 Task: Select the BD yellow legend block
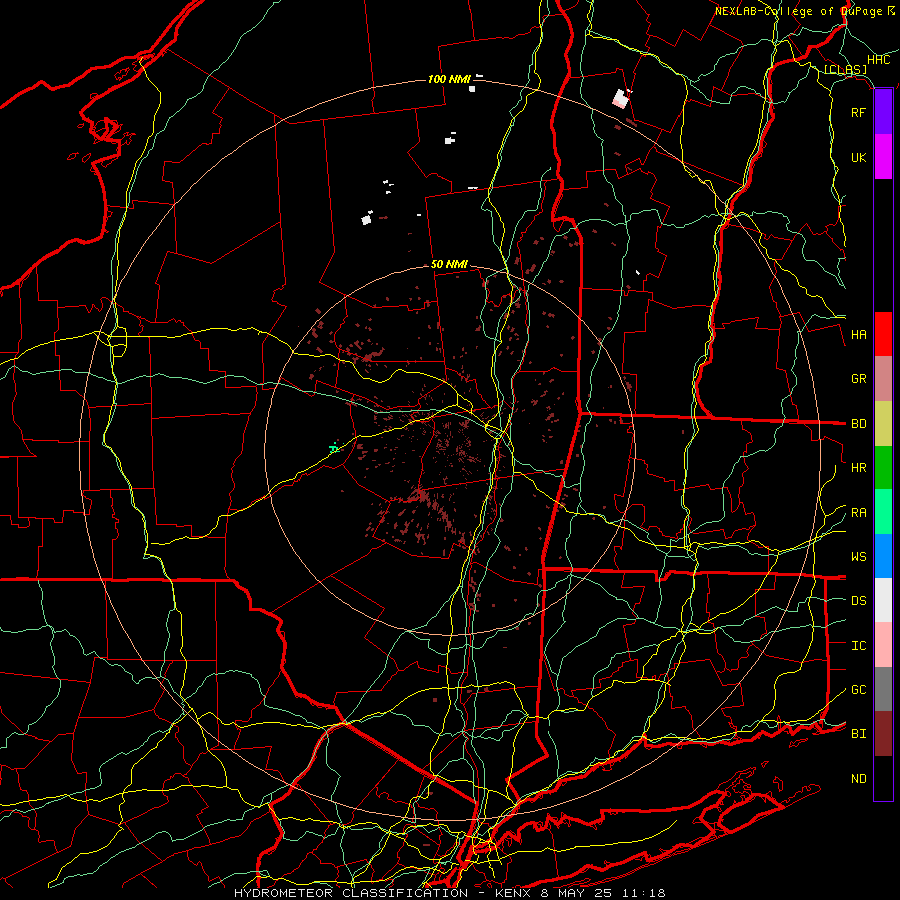[x=883, y=423]
